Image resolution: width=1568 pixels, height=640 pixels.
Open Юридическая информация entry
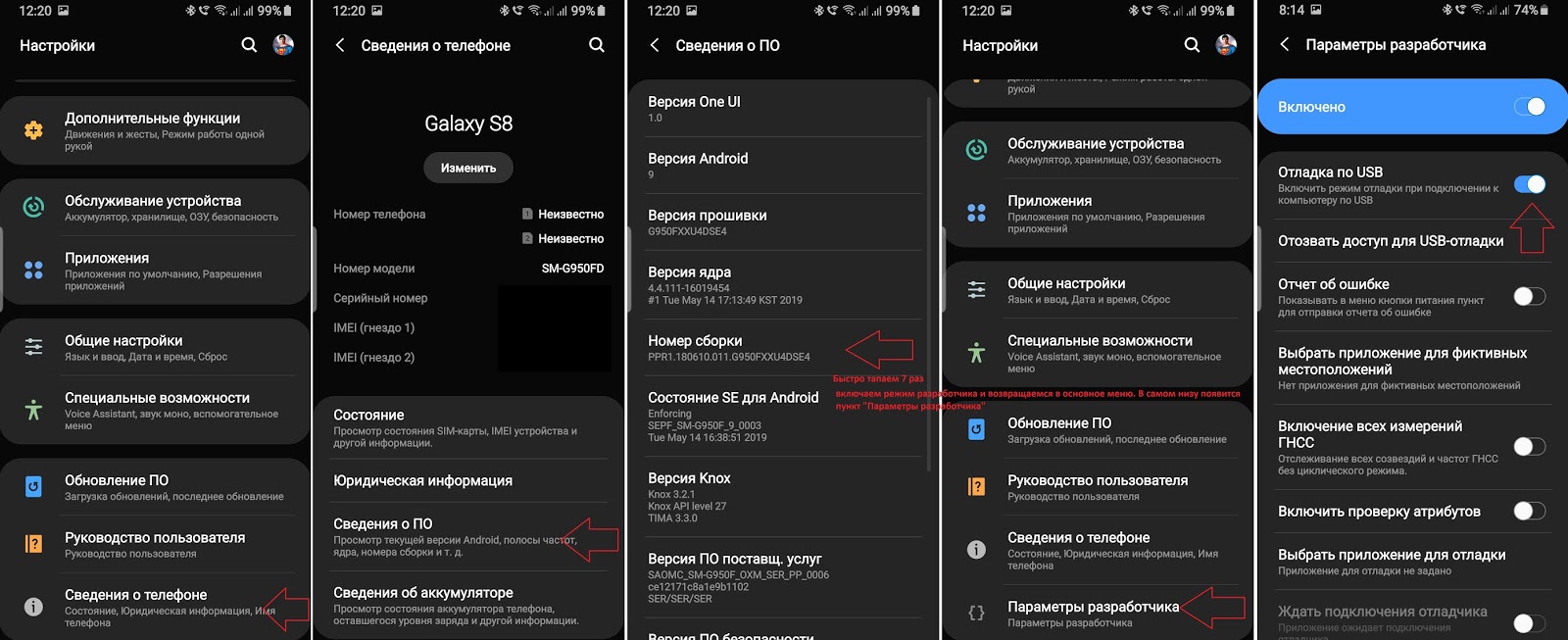pyautogui.click(x=468, y=480)
